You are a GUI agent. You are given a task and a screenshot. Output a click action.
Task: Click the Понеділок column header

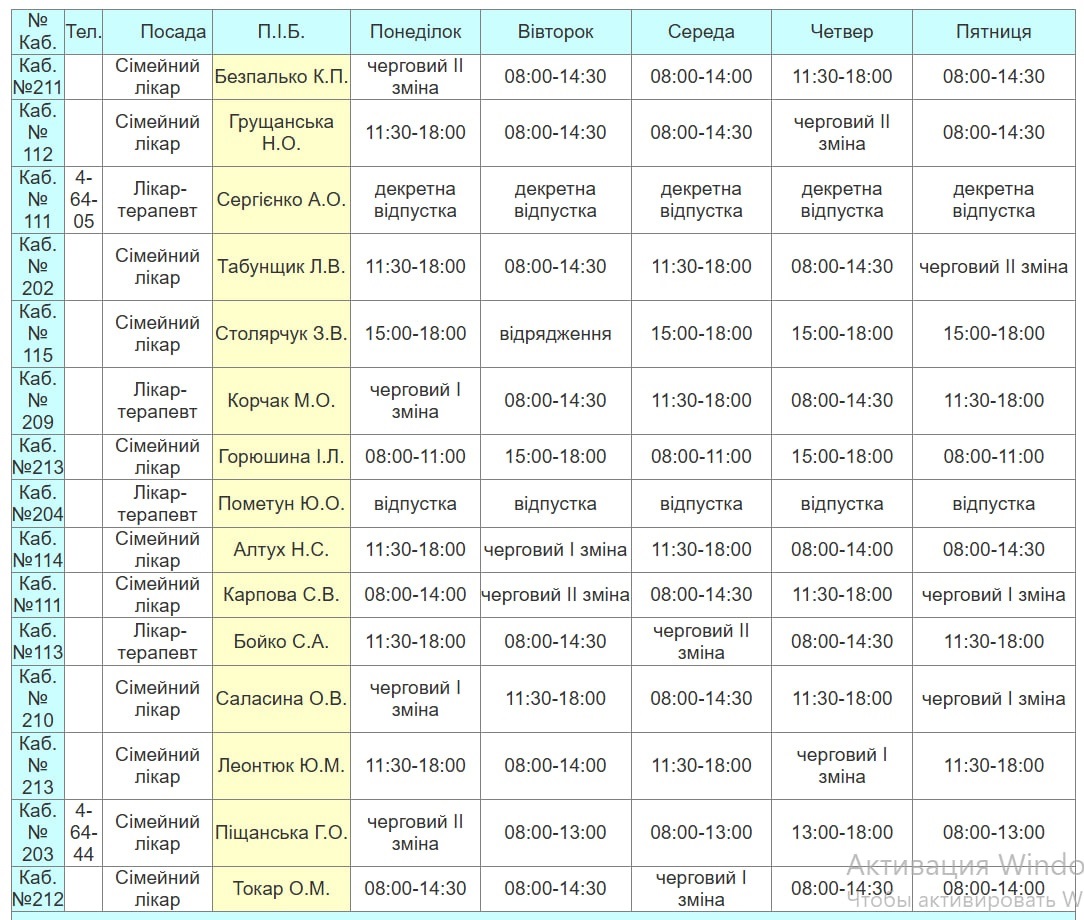coord(415,32)
